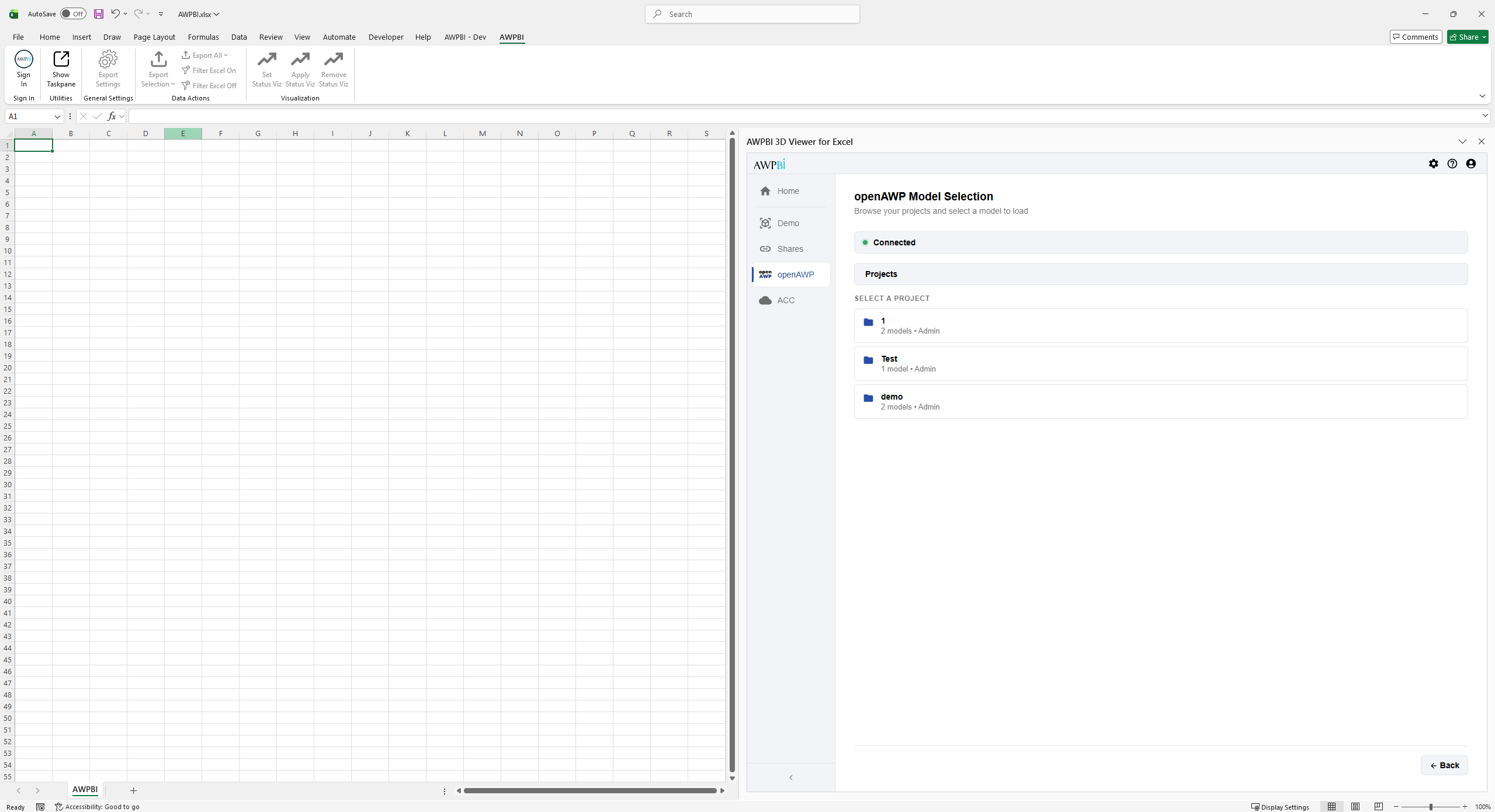The image size is (1495, 812).
Task: Undo the last action
Action: tap(115, 14)
